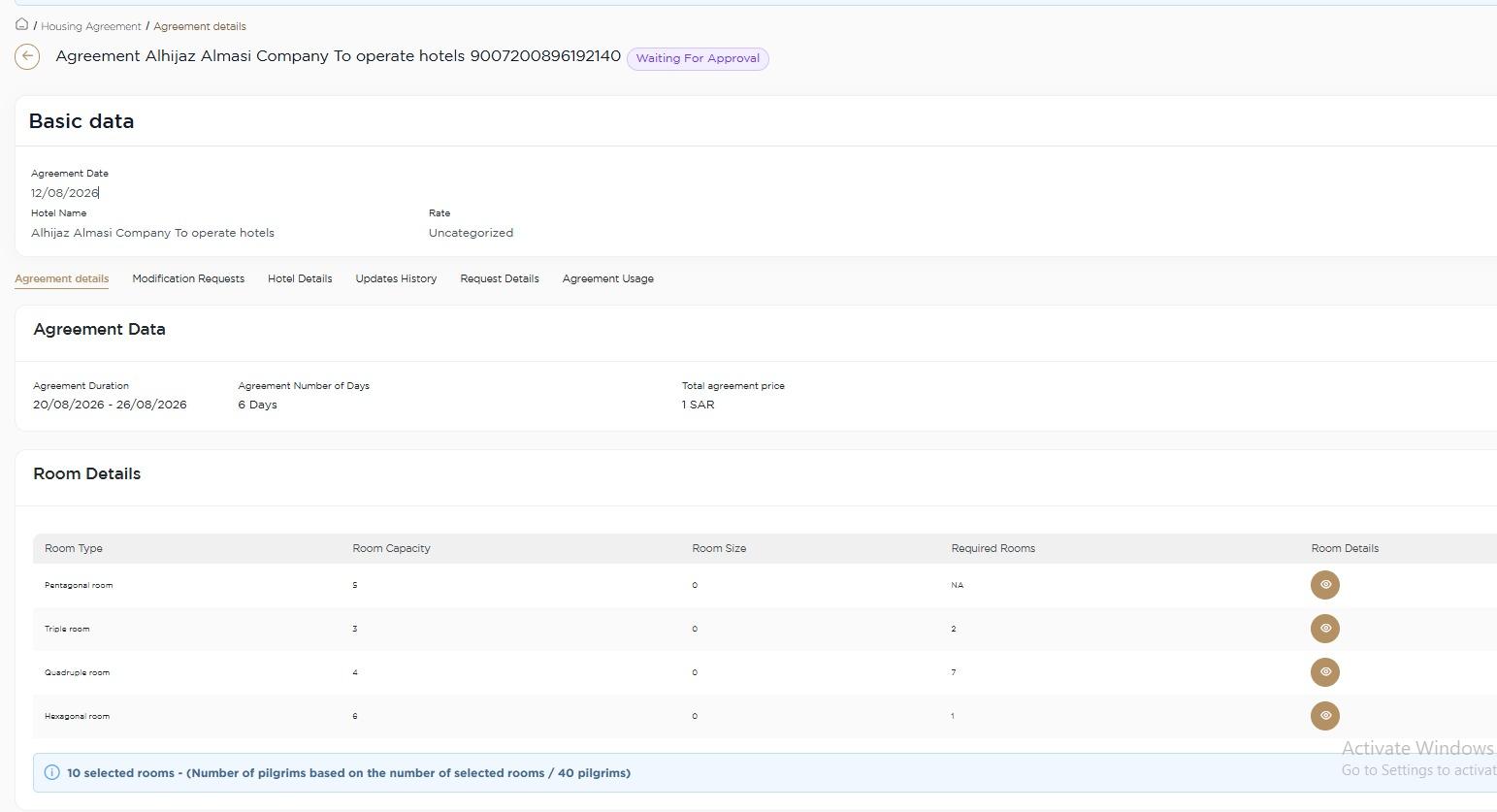The image size is (1497, 812).
Task: View details of the Hexagonal room row
Action: (x=1324, y=716)
